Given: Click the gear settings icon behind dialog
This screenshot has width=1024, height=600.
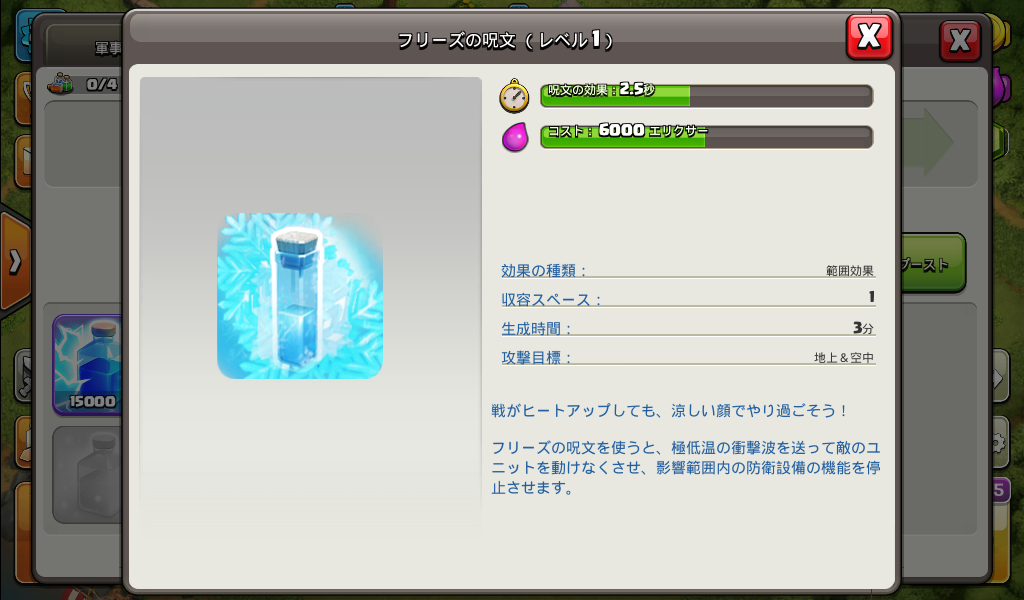Looking at the screenshot, I should [998, 444].
